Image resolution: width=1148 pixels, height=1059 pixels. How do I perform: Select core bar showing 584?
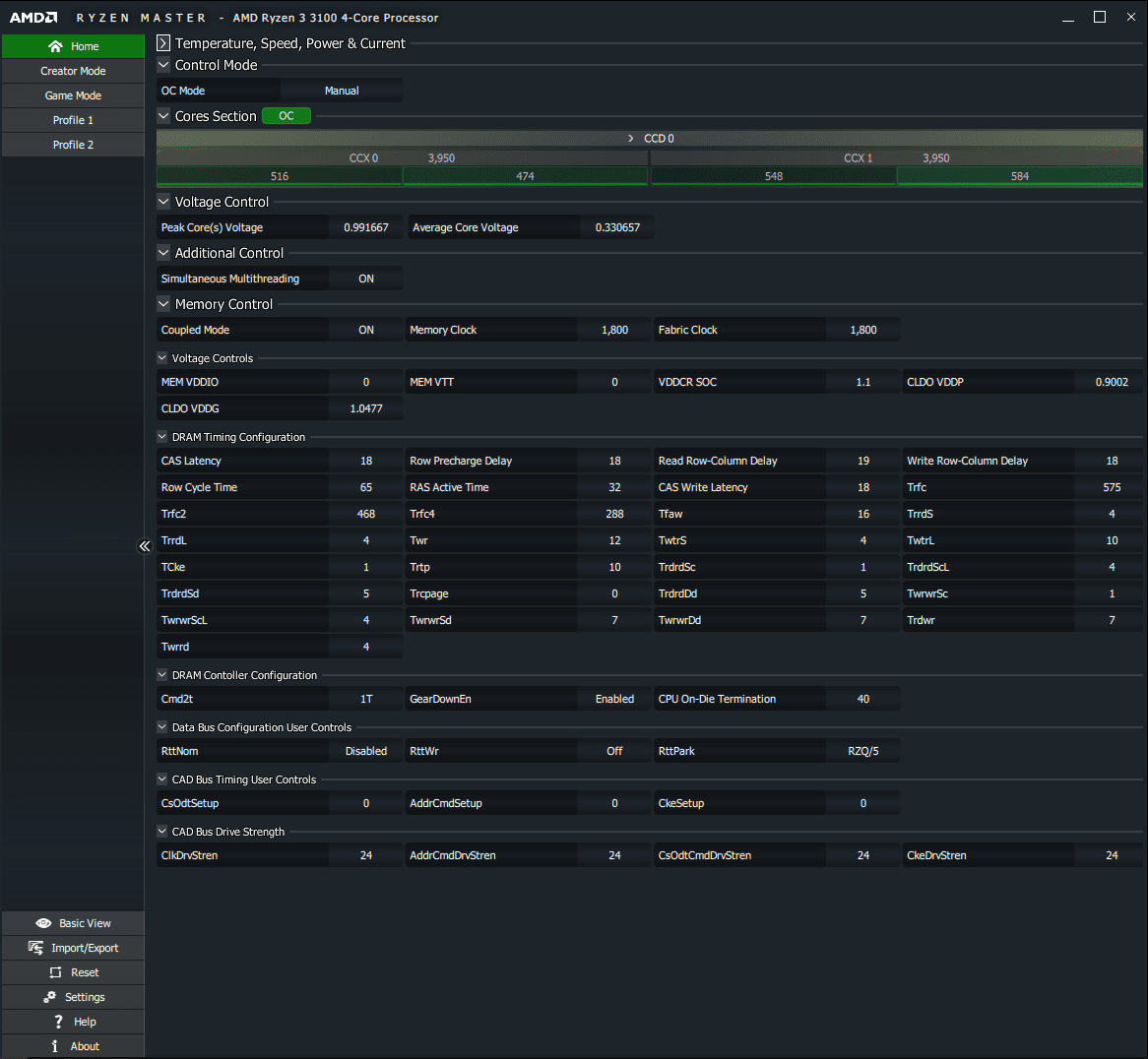[1020, 176]
